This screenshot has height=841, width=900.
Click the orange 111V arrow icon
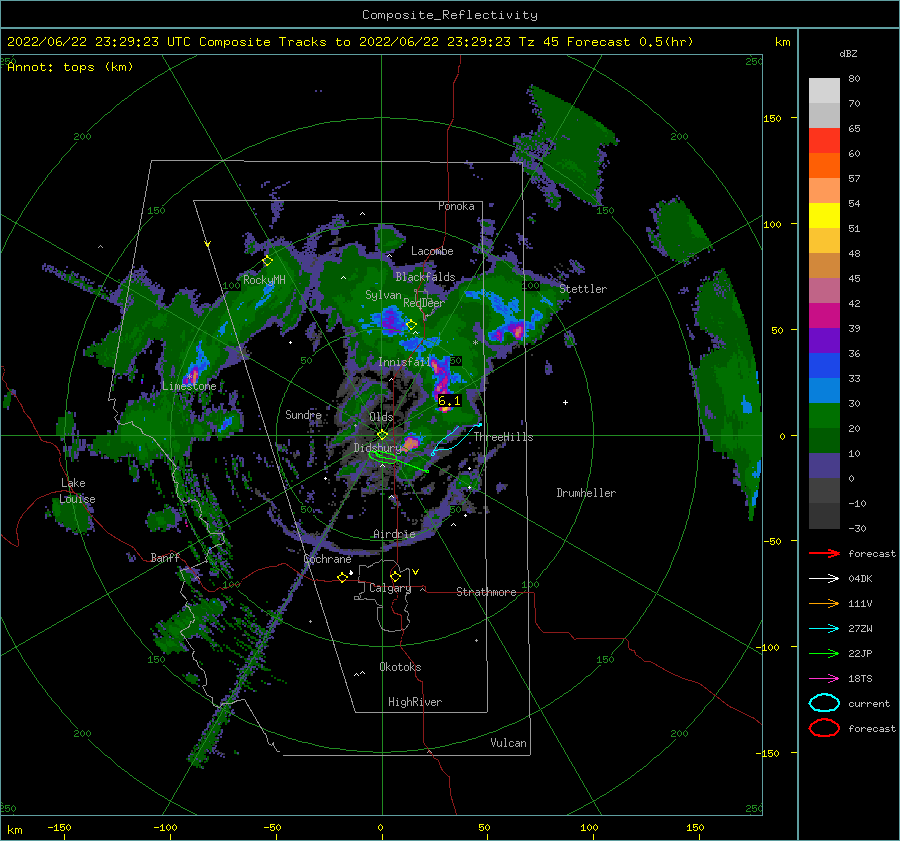tap(824, 603)
